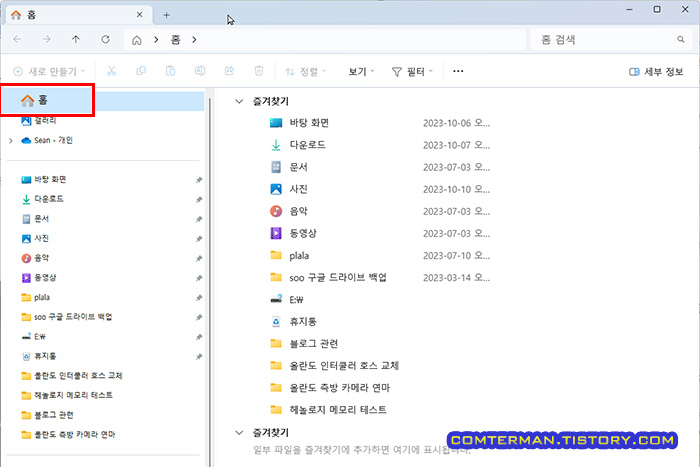Click the Share icon in toolbar
The height and width of the screenshot is (467, 700).
(x=229, y=71)
